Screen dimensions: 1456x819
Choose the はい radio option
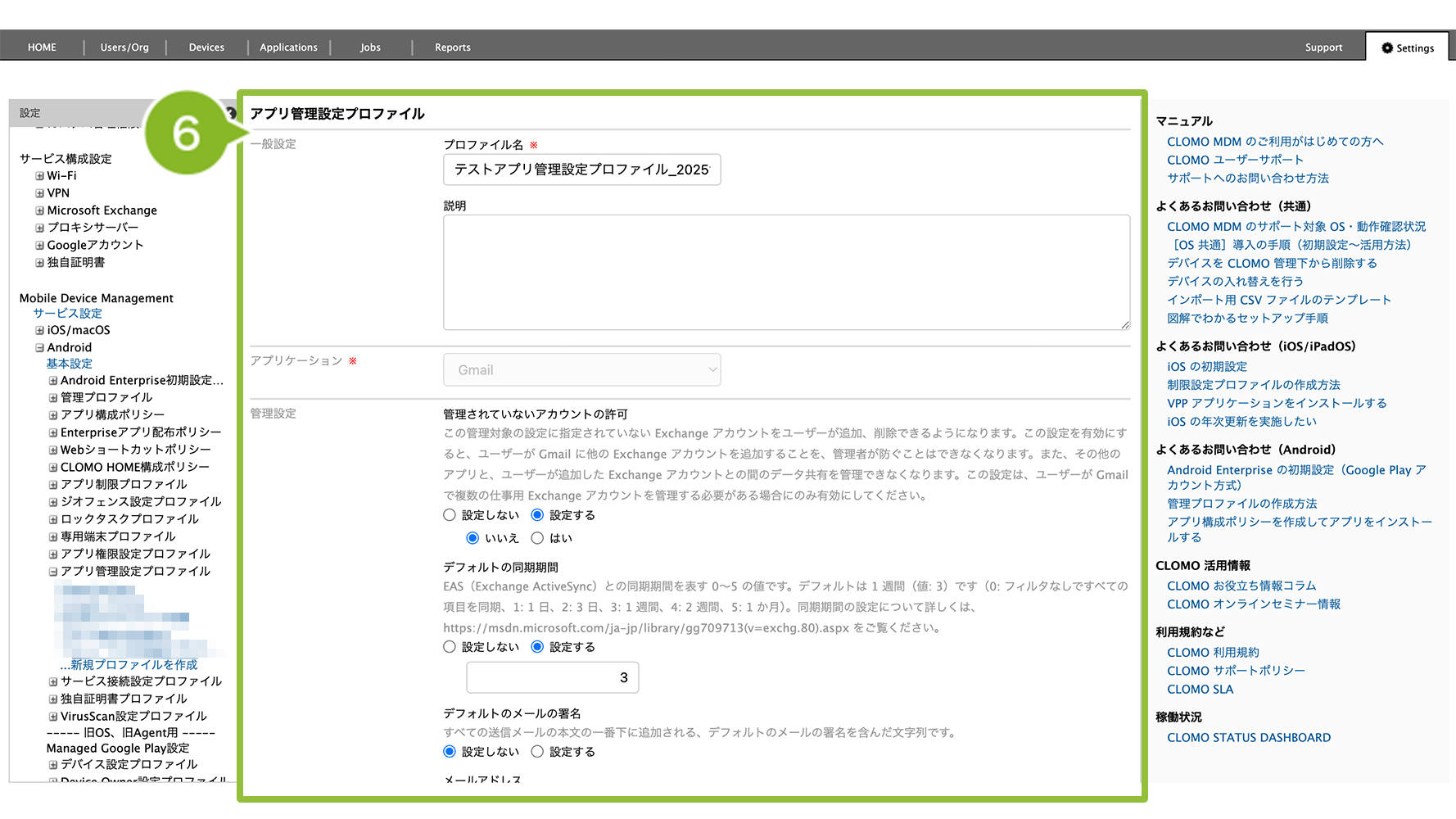(537, 538)
